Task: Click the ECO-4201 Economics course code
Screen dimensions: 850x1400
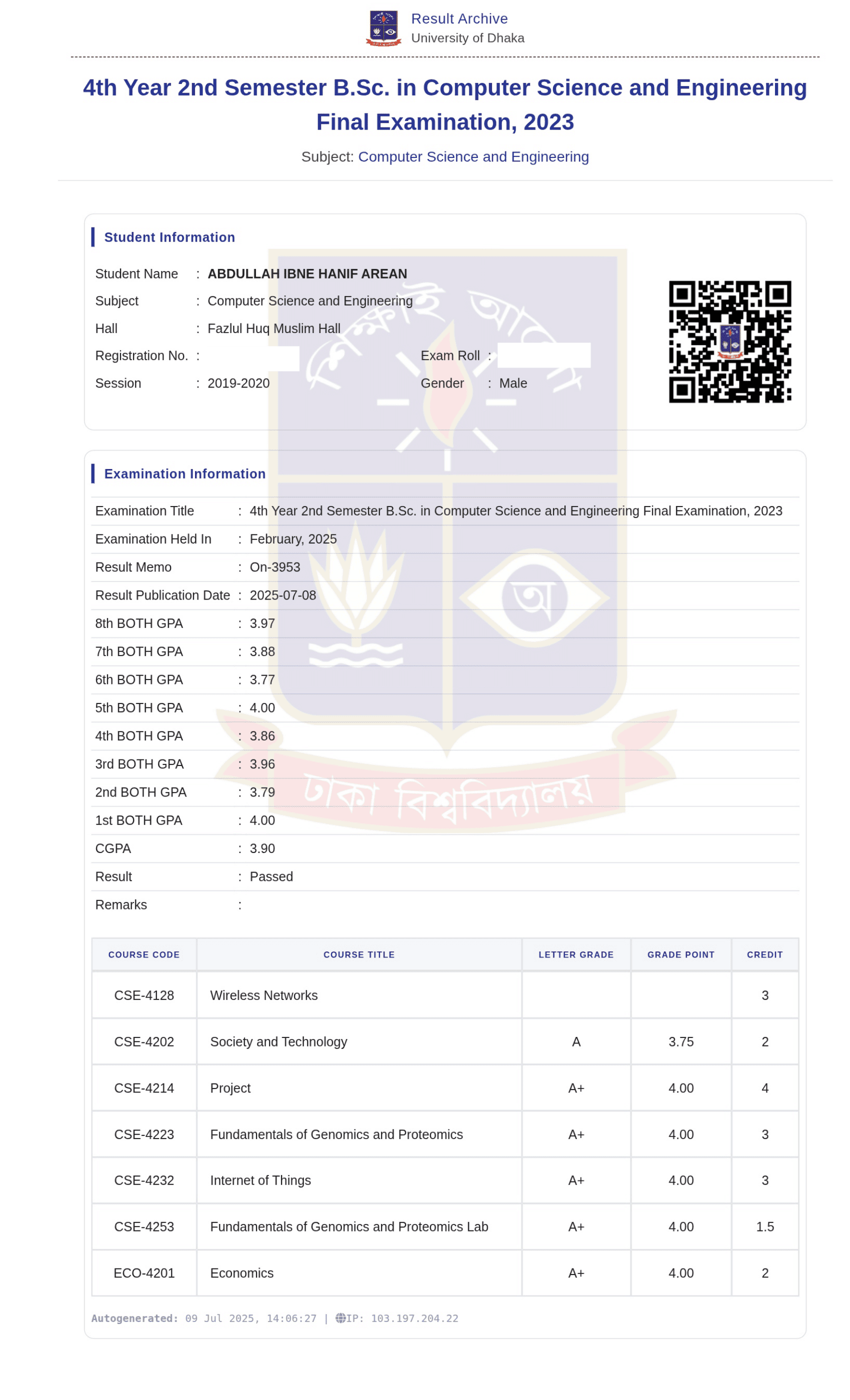Action: click(x=144, y=1273)
